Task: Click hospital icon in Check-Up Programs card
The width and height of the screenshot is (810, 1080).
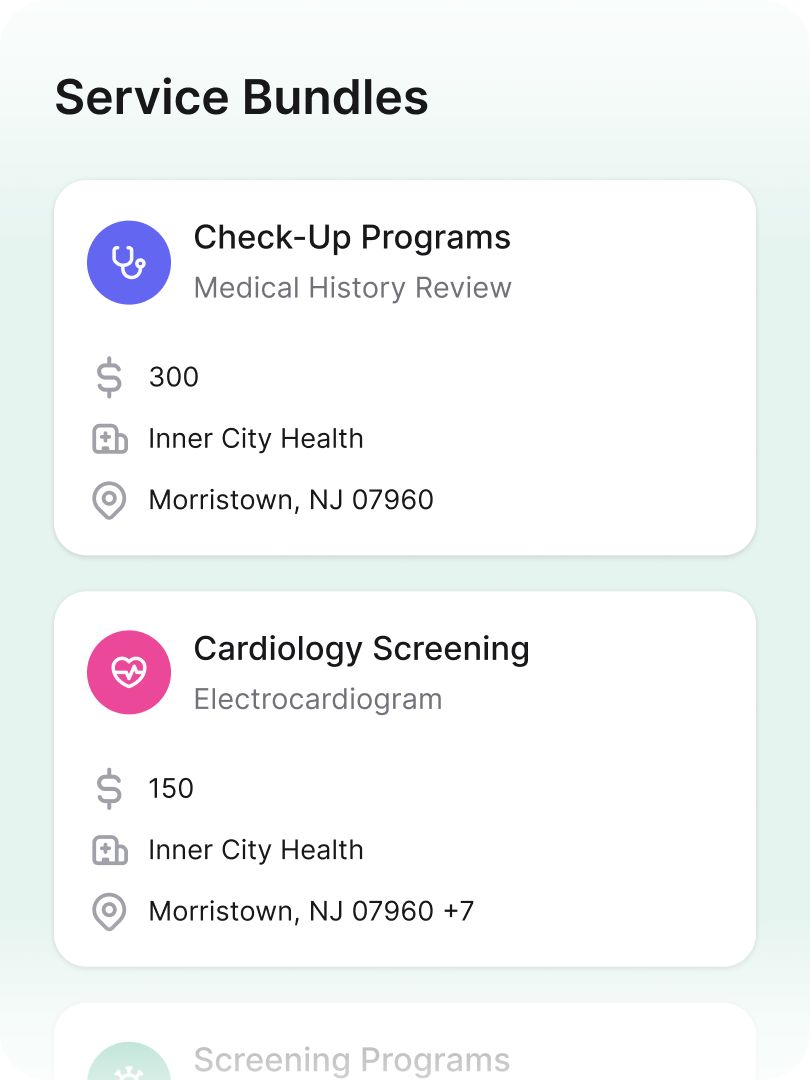Action: click(110, 439)
